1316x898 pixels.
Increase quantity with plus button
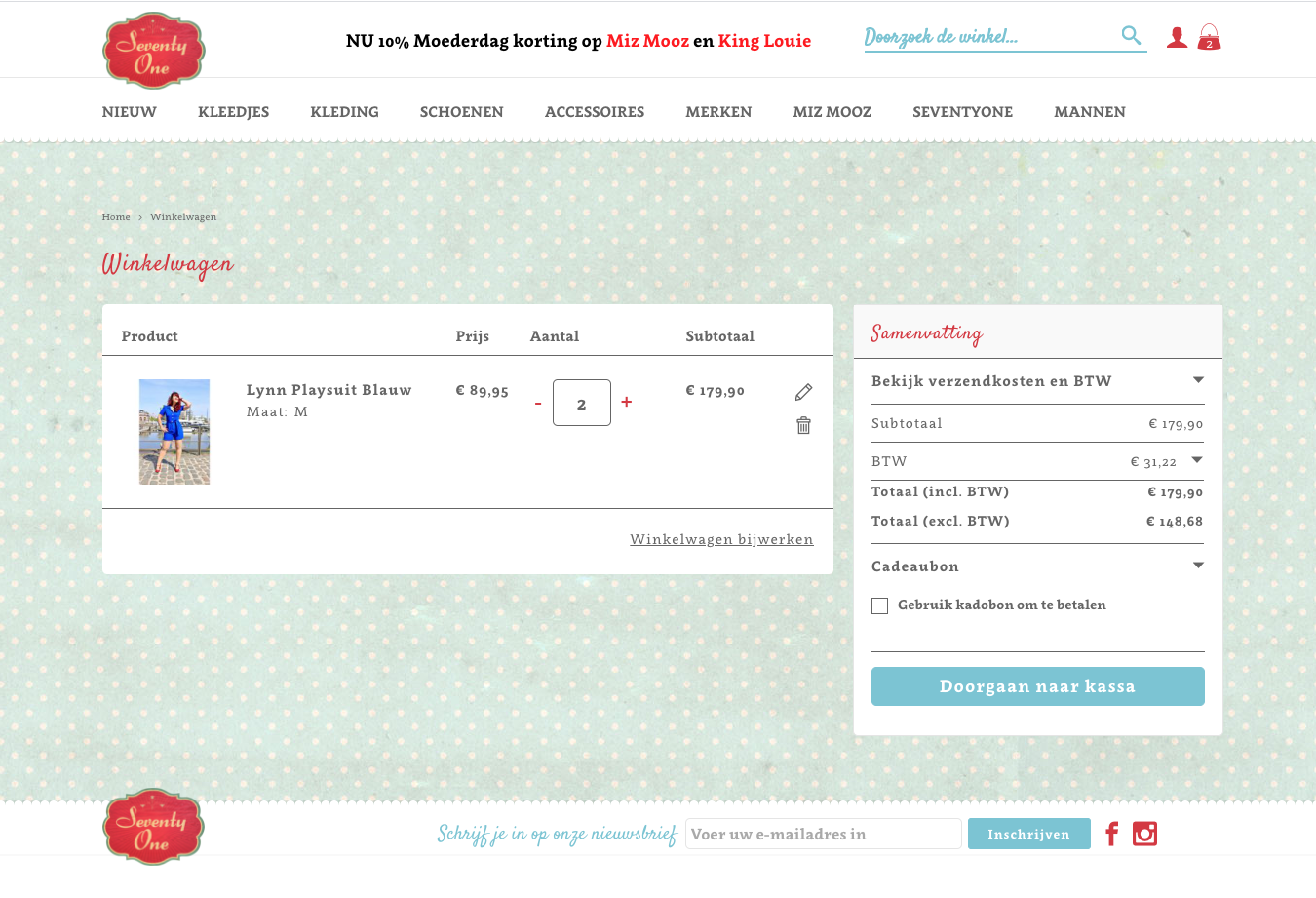click(626, 402)
